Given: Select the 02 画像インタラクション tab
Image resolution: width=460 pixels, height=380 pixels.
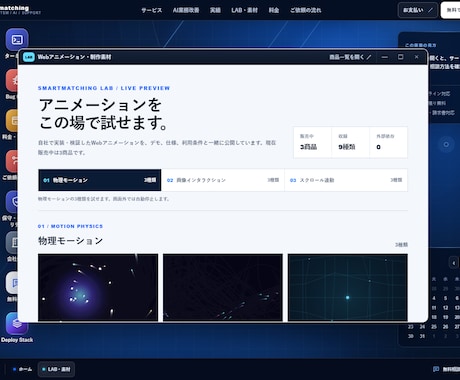Looking at the screenshot, I should (x=223, y=180).
